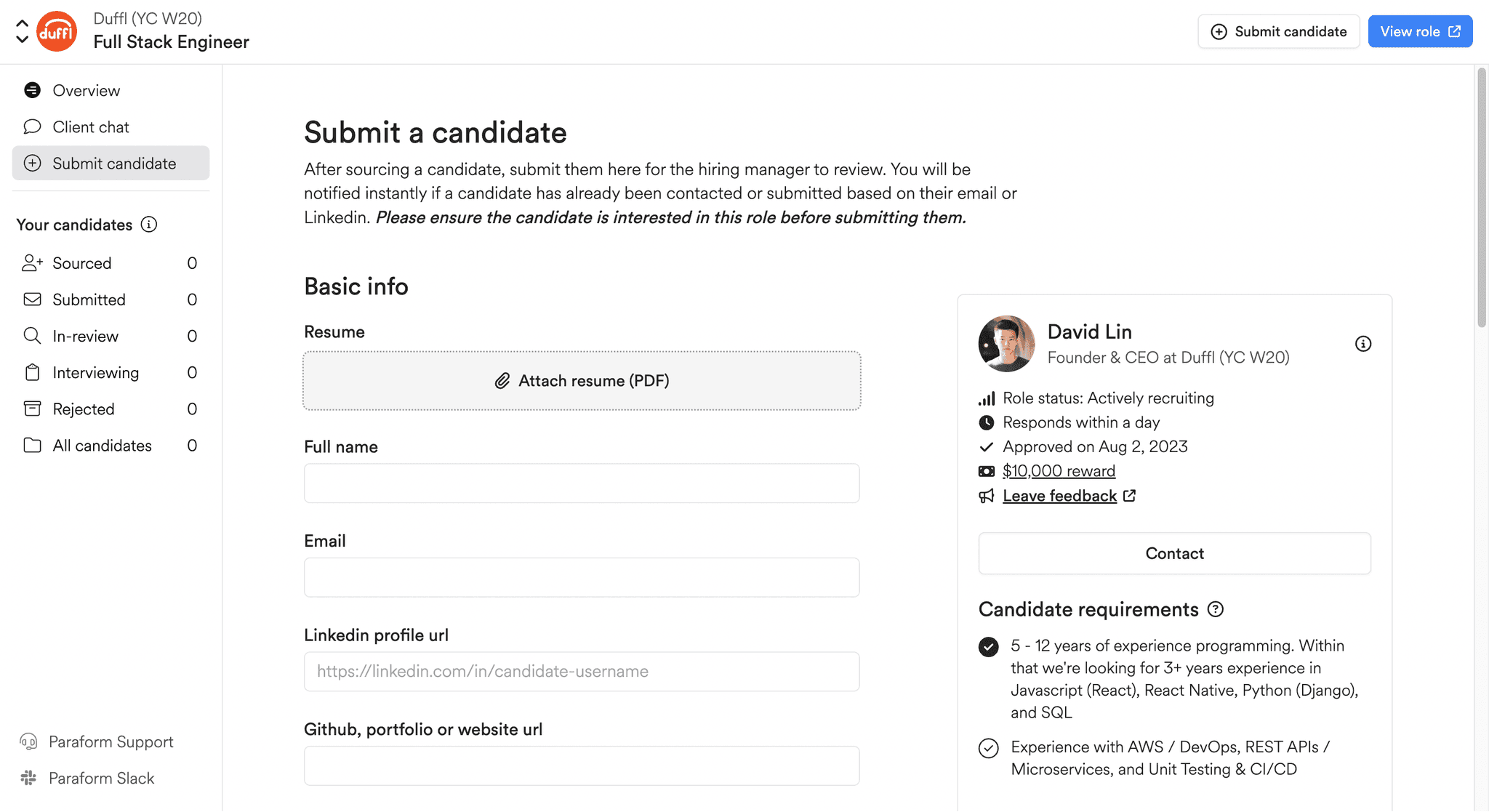1489x812 pixels.
Task: Click the Submitted envelope icon
Action: [32, 299]
